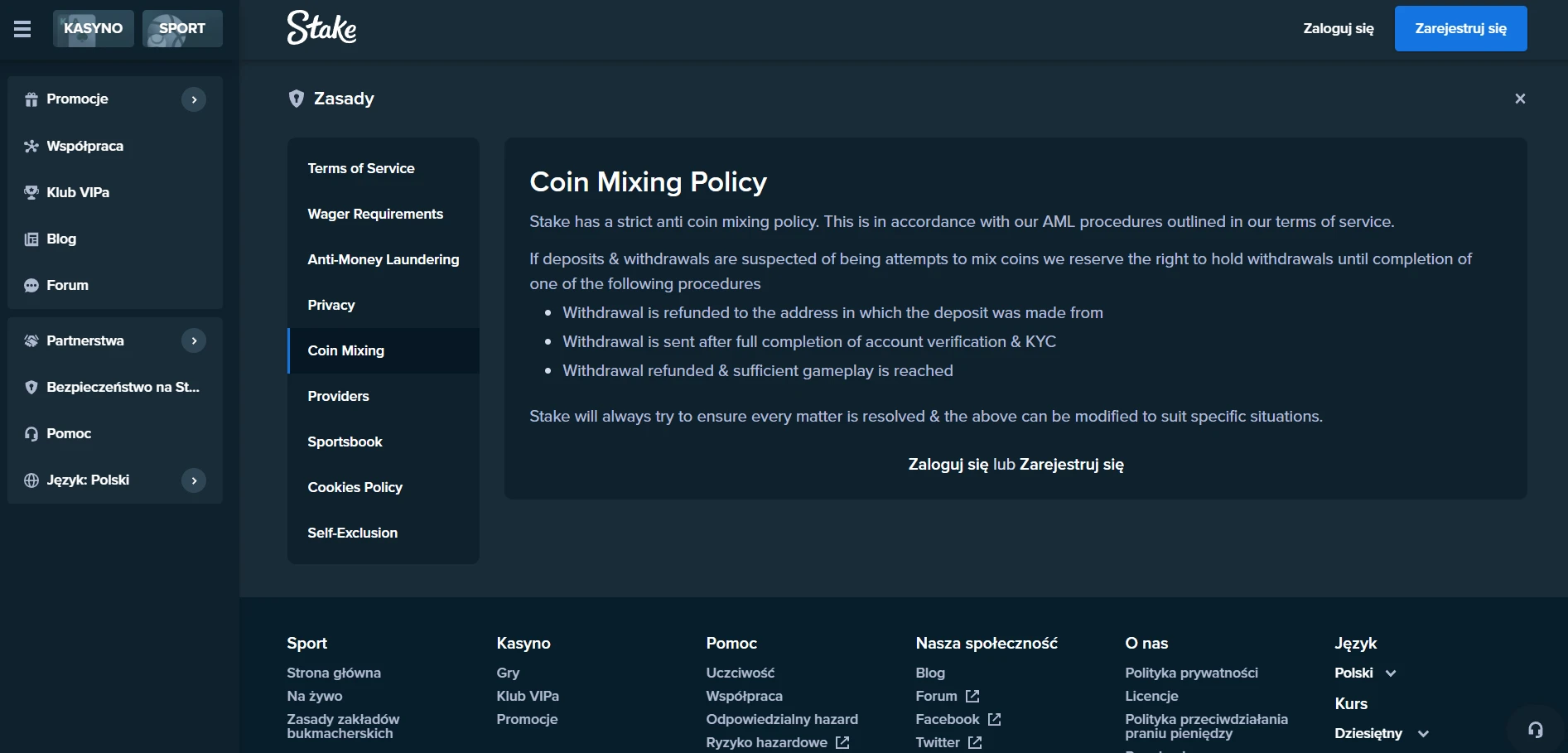Open the Self-Exclusion section
Viewport: 1568px width, 753px height.
pos(384,533)
